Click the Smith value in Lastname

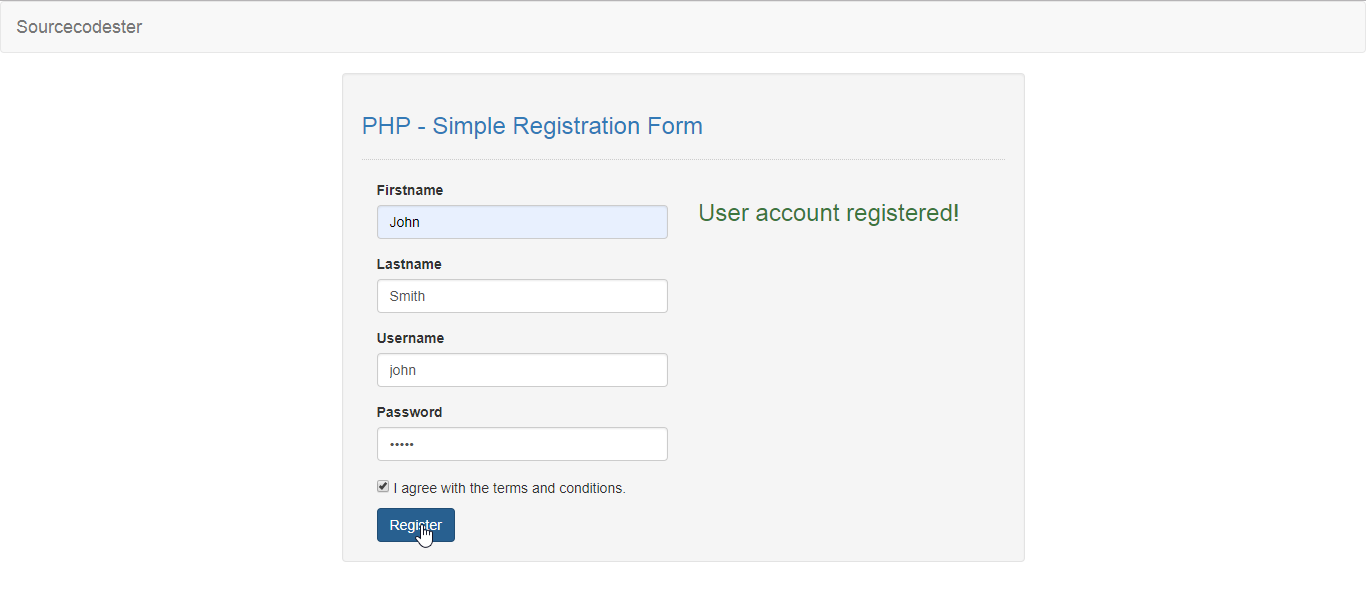click(x=406, y=295)
